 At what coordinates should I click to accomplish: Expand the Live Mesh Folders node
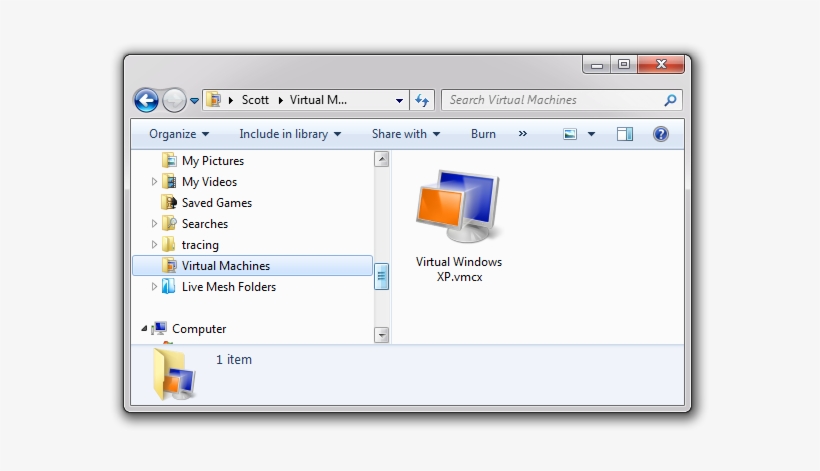point(154,286)
